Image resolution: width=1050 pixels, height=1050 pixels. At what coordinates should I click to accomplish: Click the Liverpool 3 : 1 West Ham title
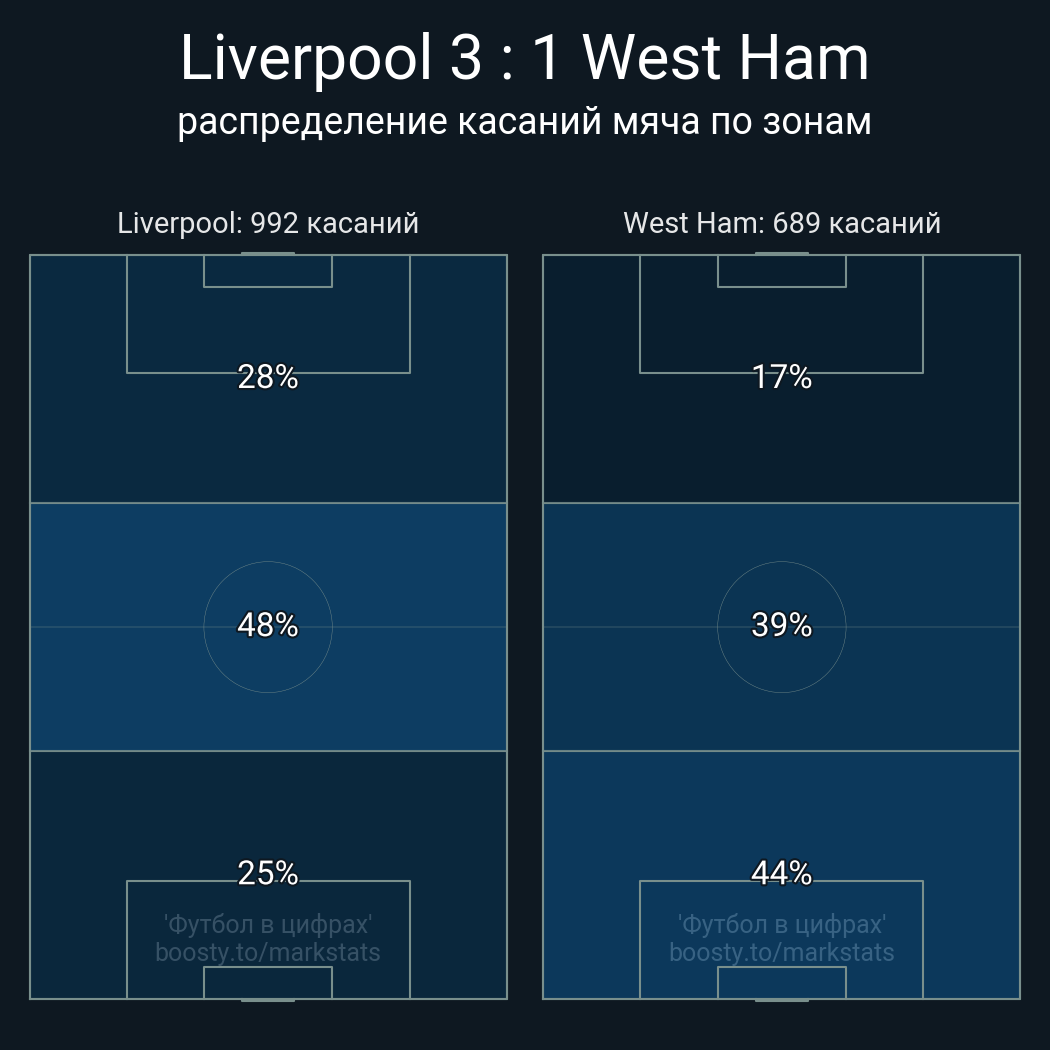[x=524, y=58]
